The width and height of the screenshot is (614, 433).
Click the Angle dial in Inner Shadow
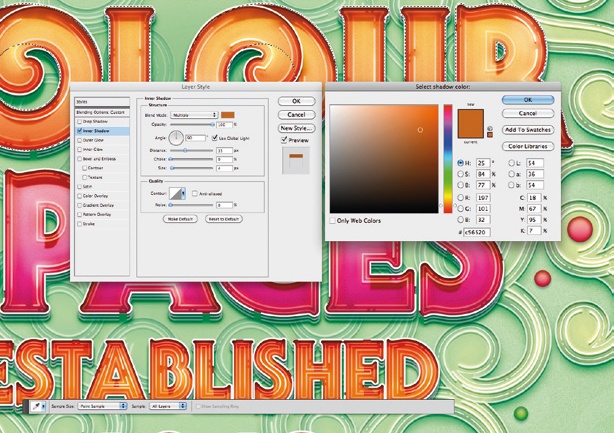(176, 136)
